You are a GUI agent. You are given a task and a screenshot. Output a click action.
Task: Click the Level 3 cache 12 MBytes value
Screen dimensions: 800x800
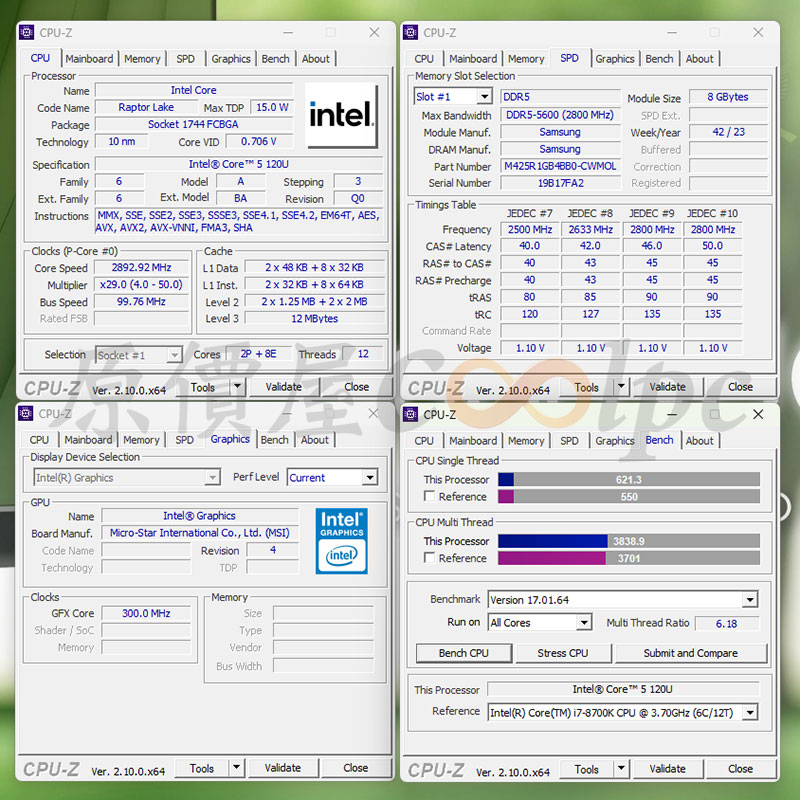point(314,318)
